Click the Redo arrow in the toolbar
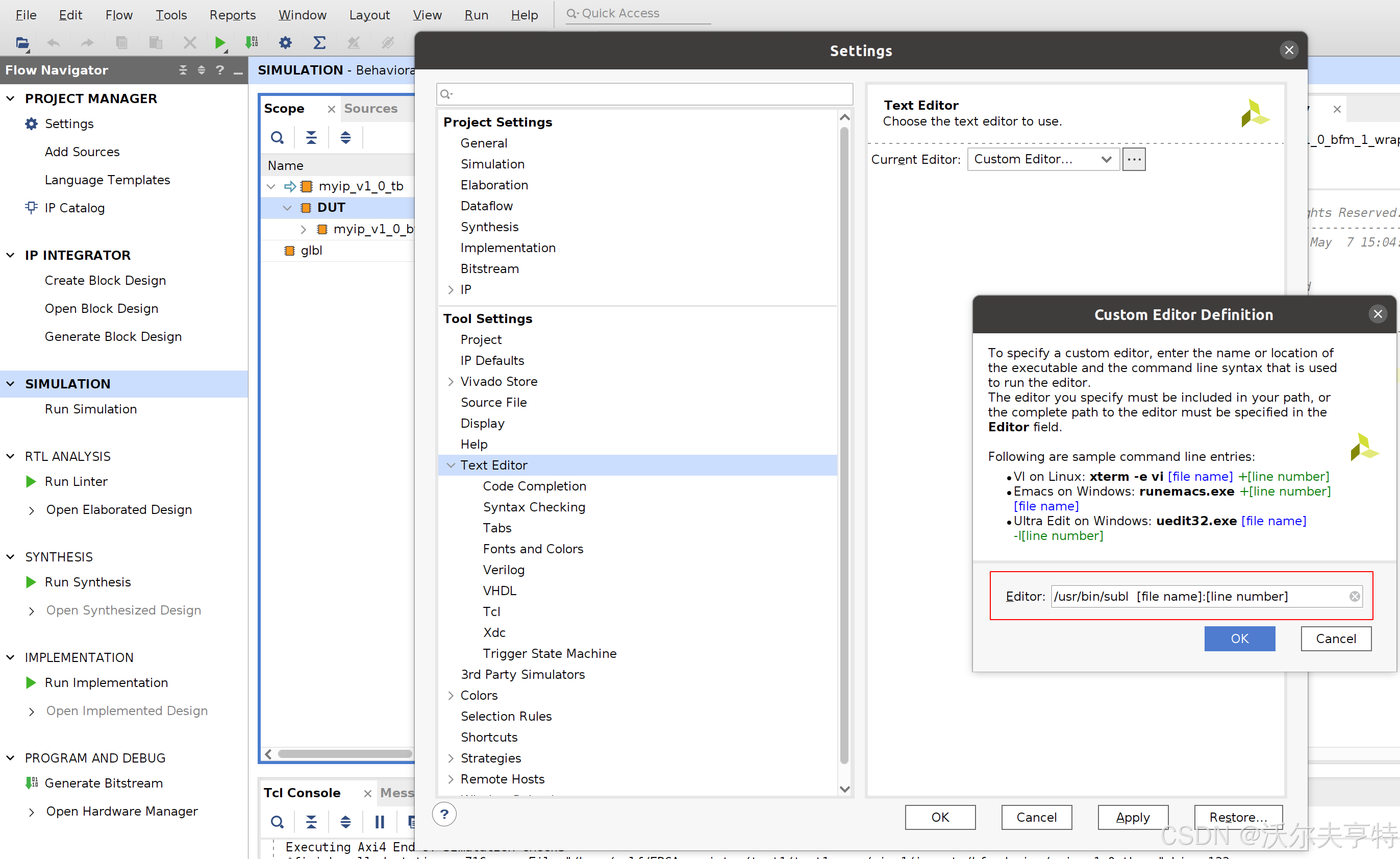Image resolution: width=1400 pixels, height=859 pixels. coord(87,43)
